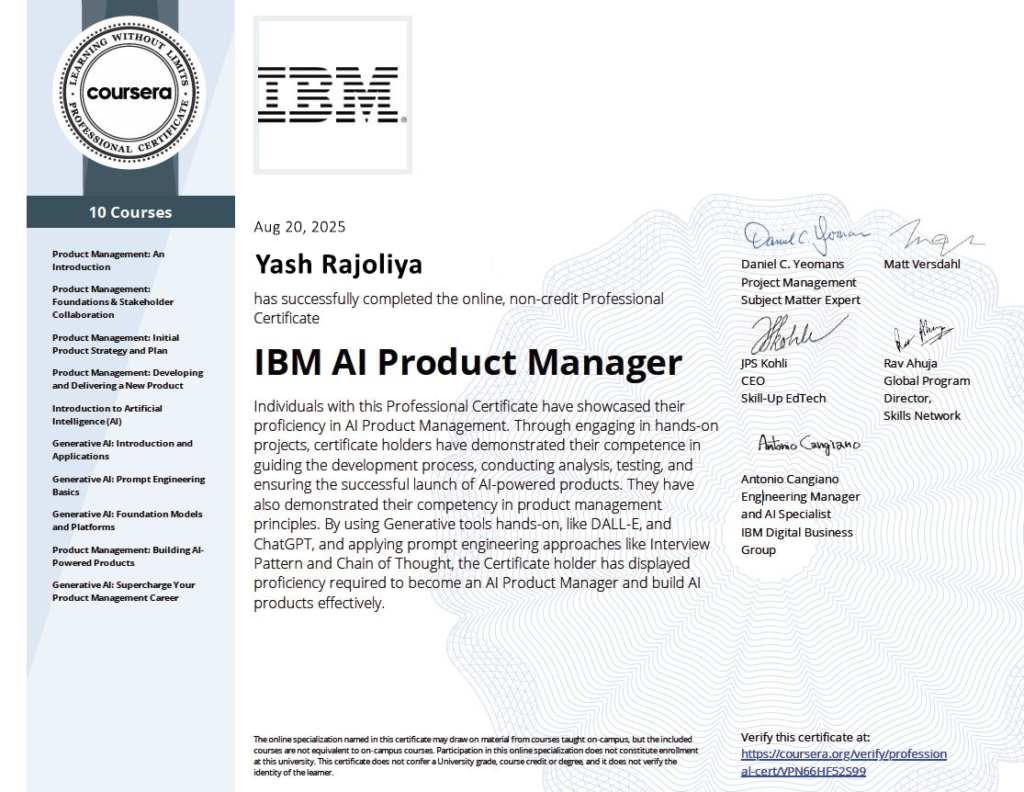The width and height of the screenshot is (1024, 792).
Task: Click the recipient name Yash Rajoliya
Action: pyautogui.click(x=338, y=264)
